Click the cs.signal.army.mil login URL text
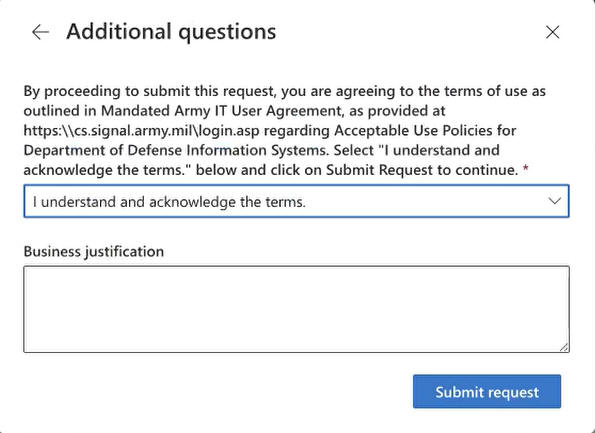The width and height of the screenshot is (595, 433). [142, 131]
